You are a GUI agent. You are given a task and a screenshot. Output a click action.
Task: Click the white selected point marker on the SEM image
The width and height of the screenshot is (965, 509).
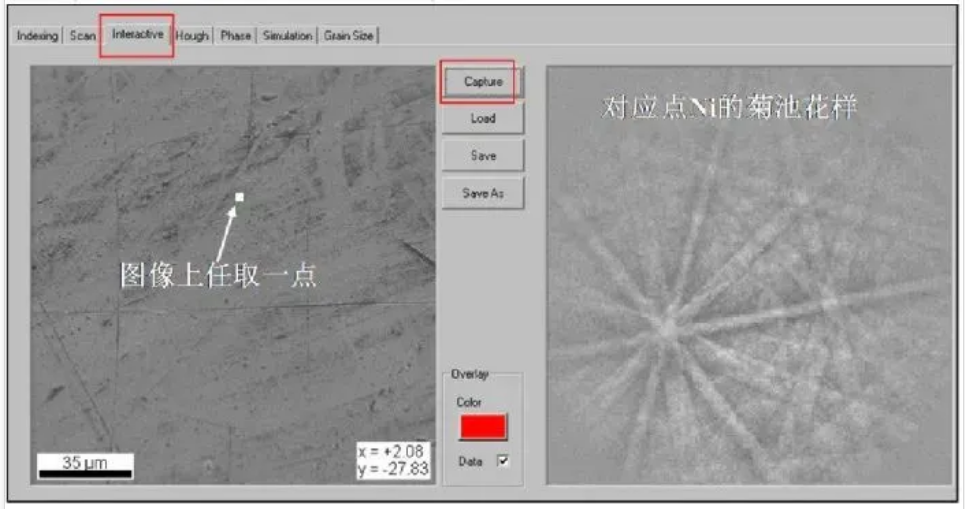pos(239,197)
